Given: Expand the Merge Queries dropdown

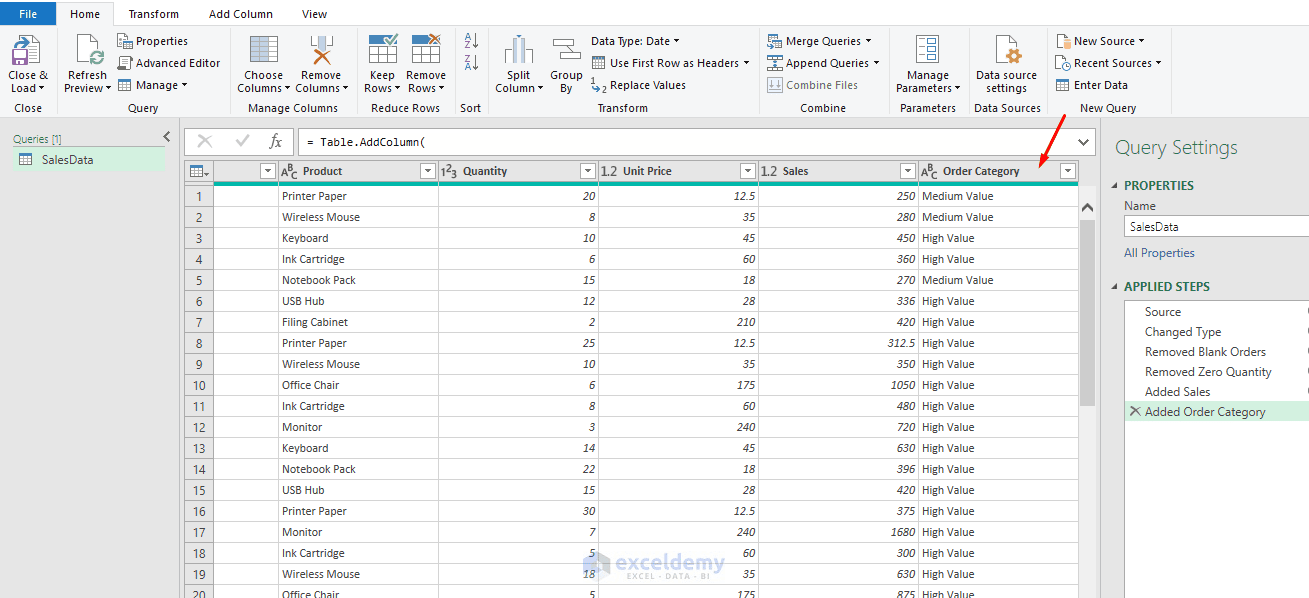Looking at the screenshot, I should click(x=867, y=41).
